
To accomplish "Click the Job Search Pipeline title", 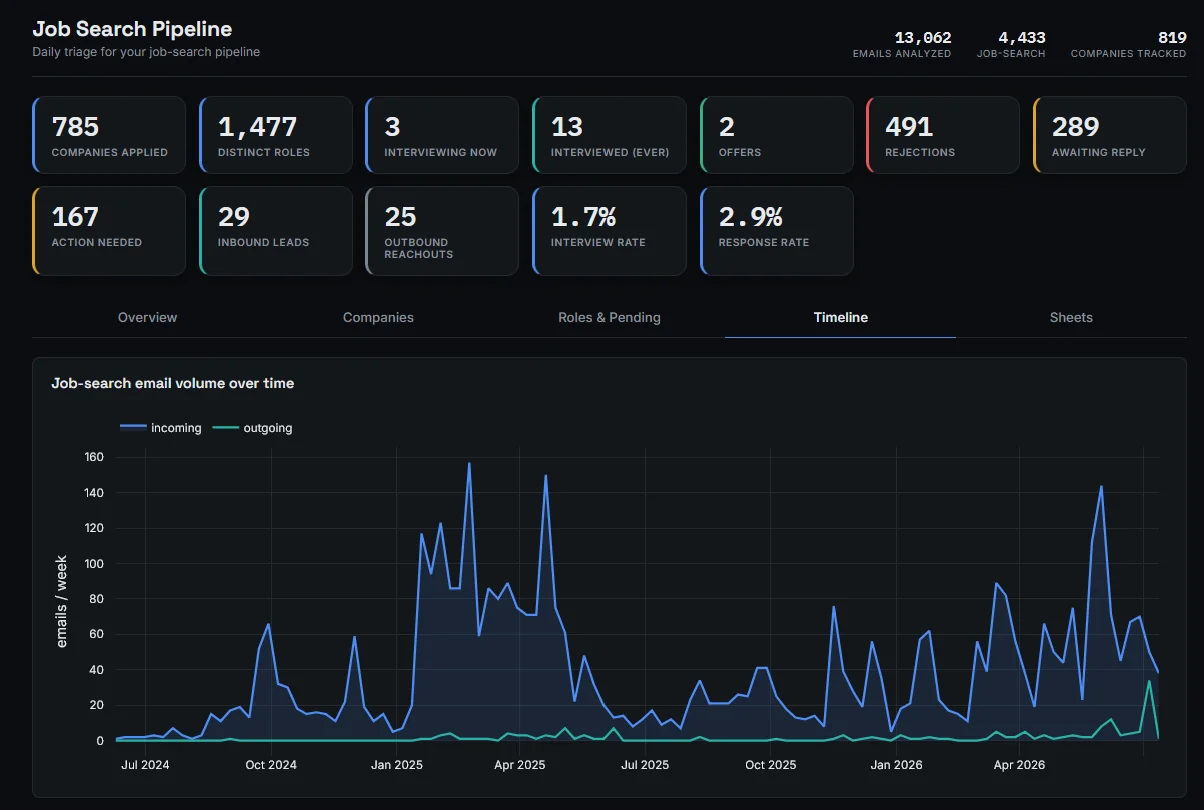I will click(132, 29).
